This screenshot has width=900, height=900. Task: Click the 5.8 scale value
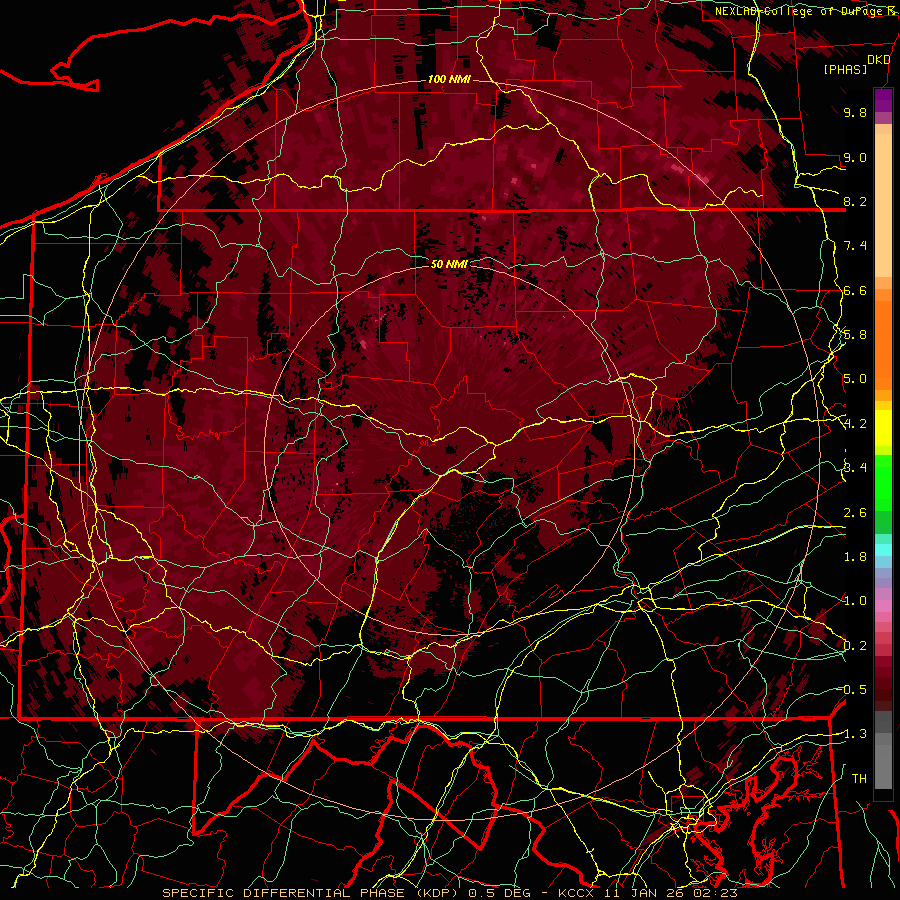point(855,335)
